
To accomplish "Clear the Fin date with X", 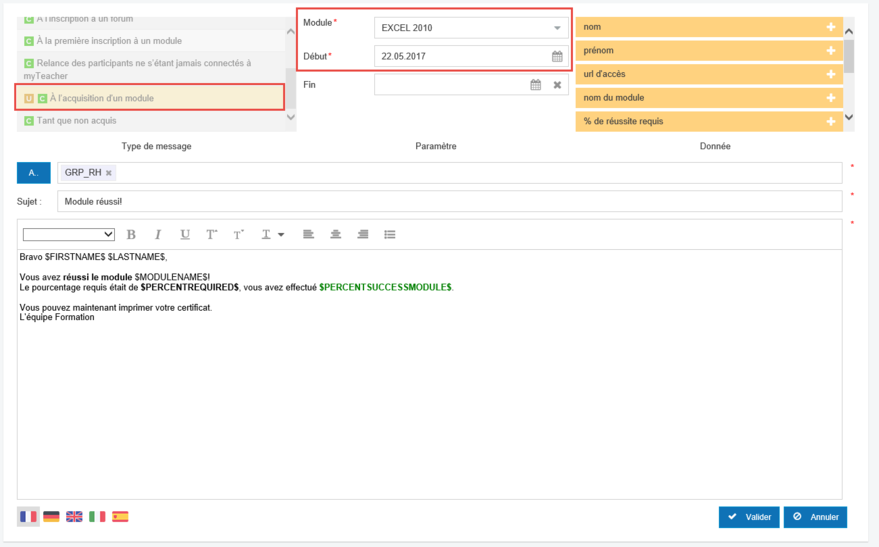I will [557, 85].
